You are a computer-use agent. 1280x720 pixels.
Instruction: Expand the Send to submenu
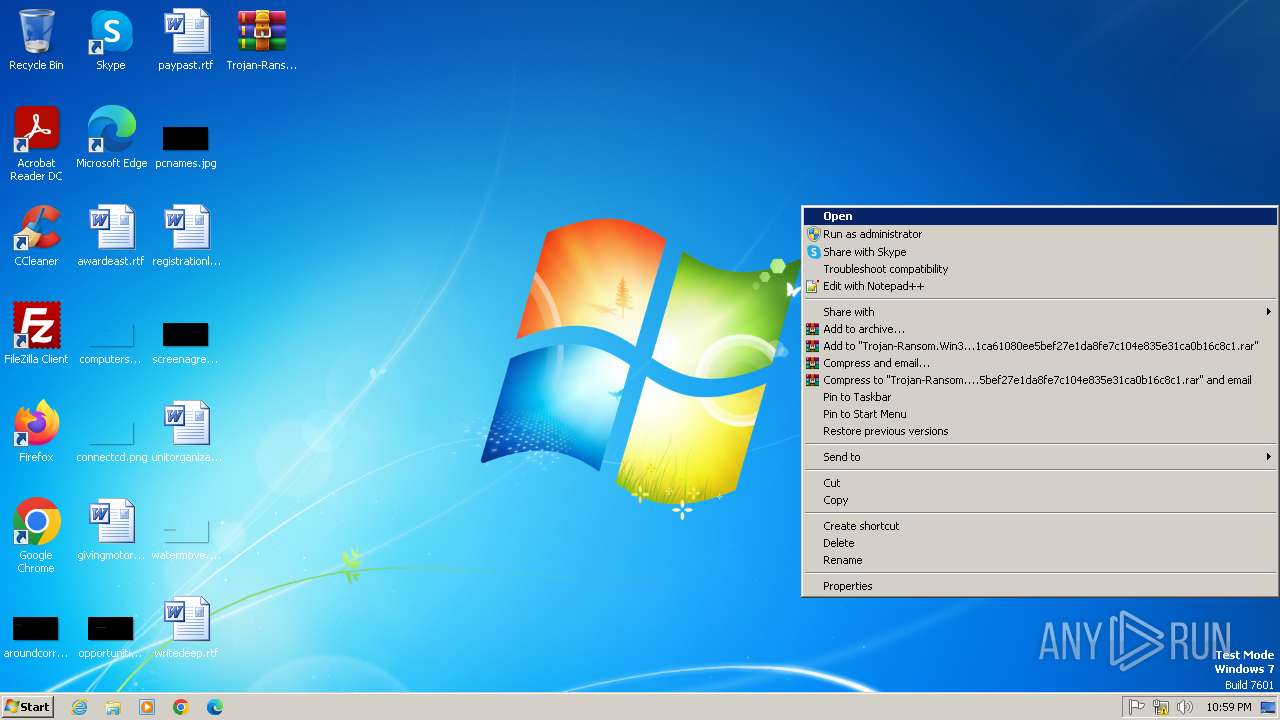(1040, 457)
